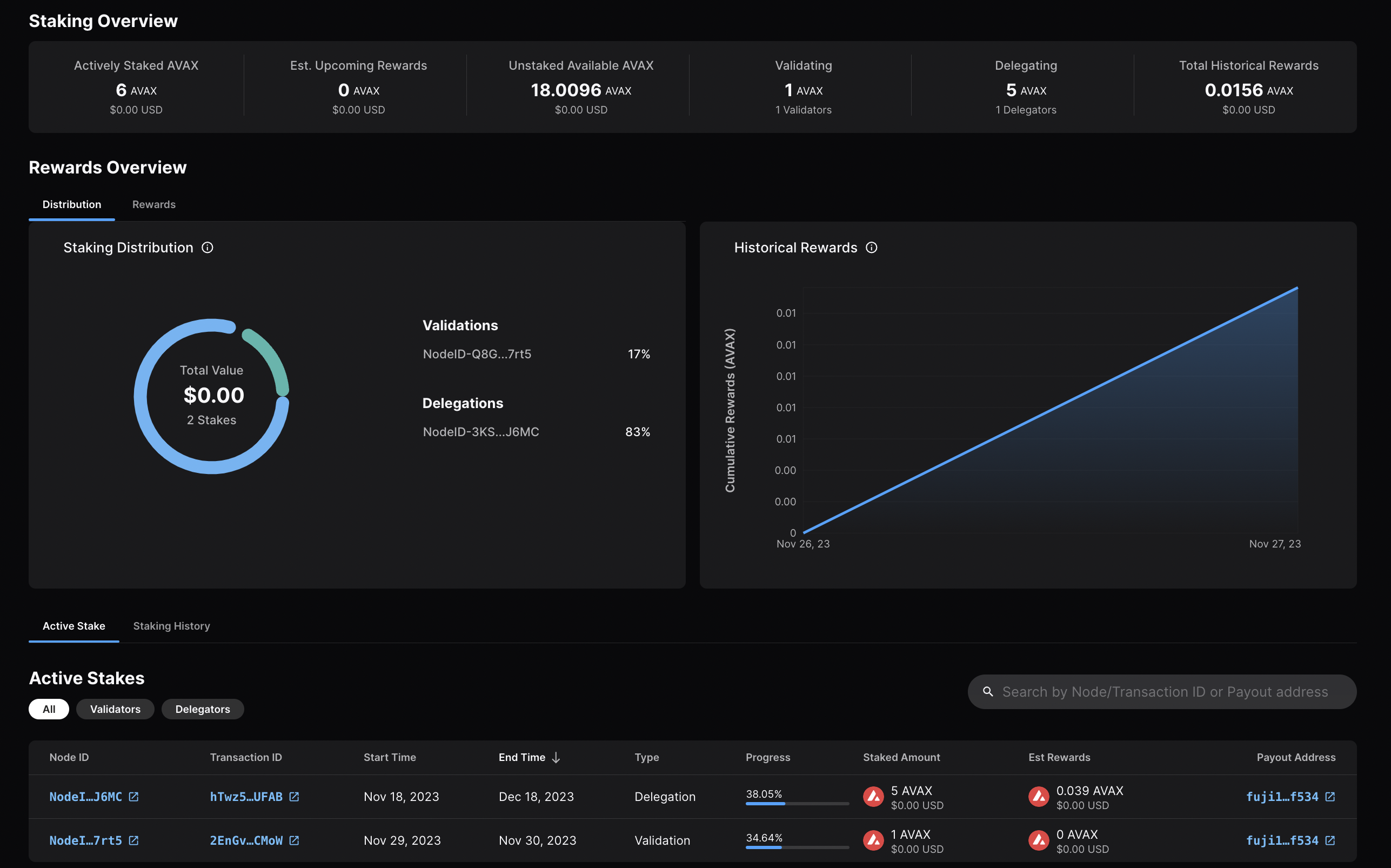Enable the Validators filter
The width and height of the screenshot is (1391, 868).
[x=115, y=709]
